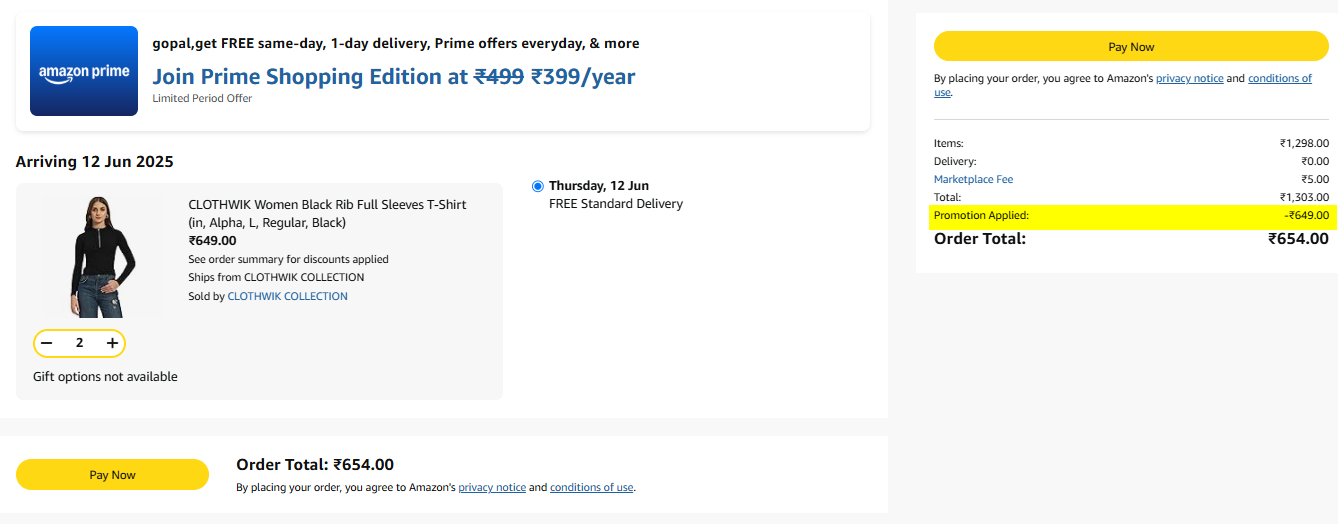Decrease quantity with the minus icon
The height and width of the screenshot is (524, 1338).
[x=46, y=343]
